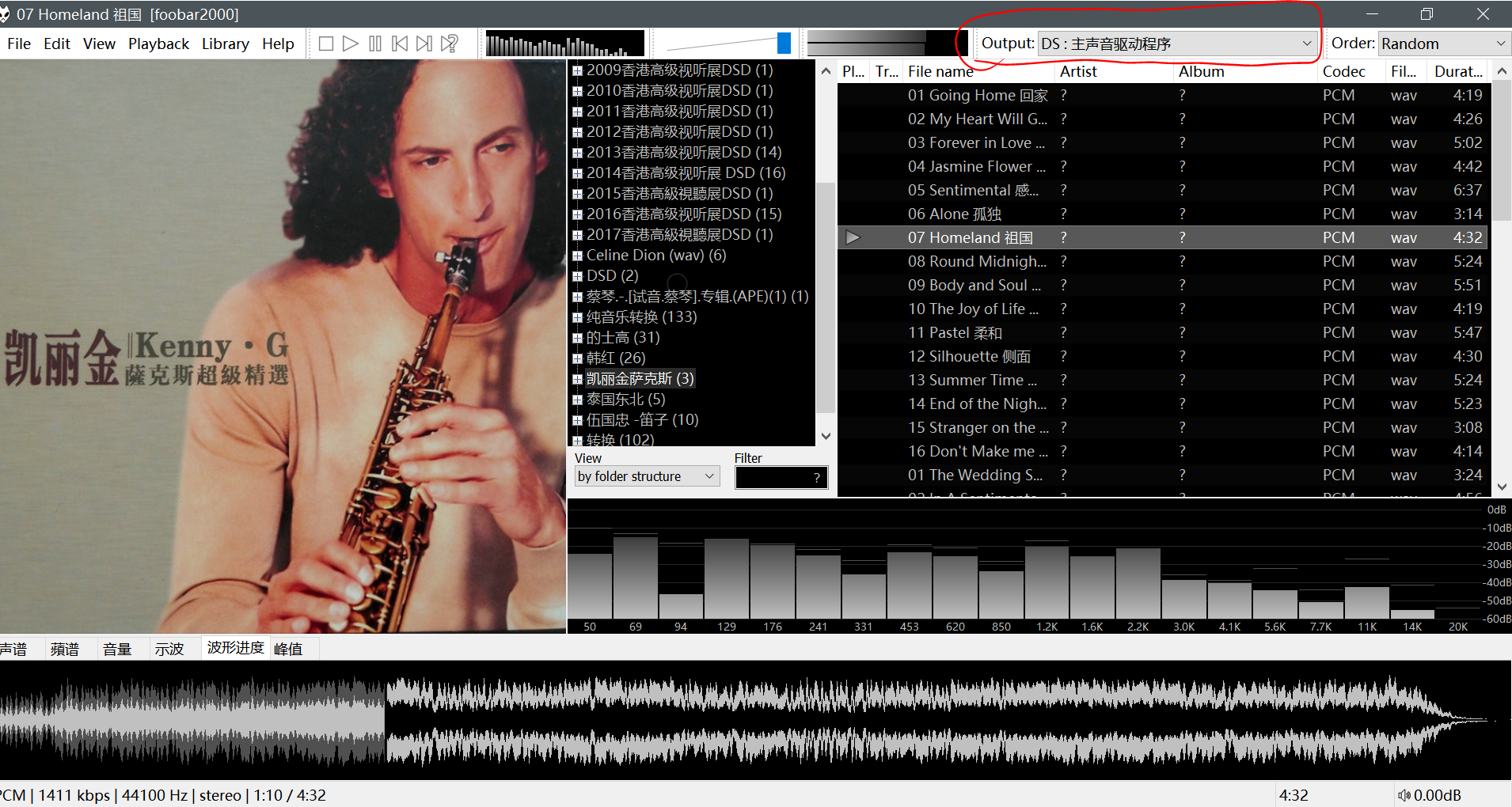Skip to the previous track
The height and width of the screenshot is (807, 1512).
pyautogui.click(x=400, y=44)
